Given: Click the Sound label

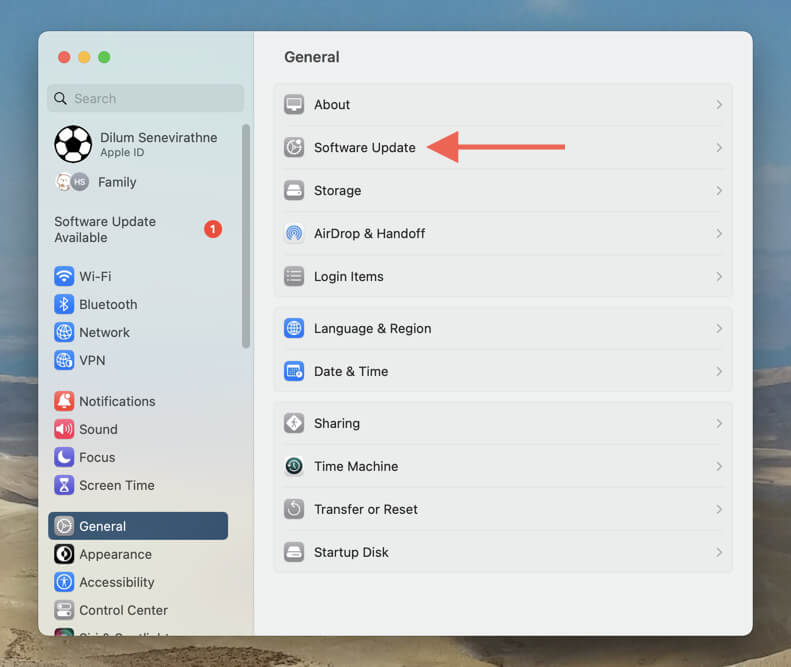Looking at the screenshot, I should (98, 429).
